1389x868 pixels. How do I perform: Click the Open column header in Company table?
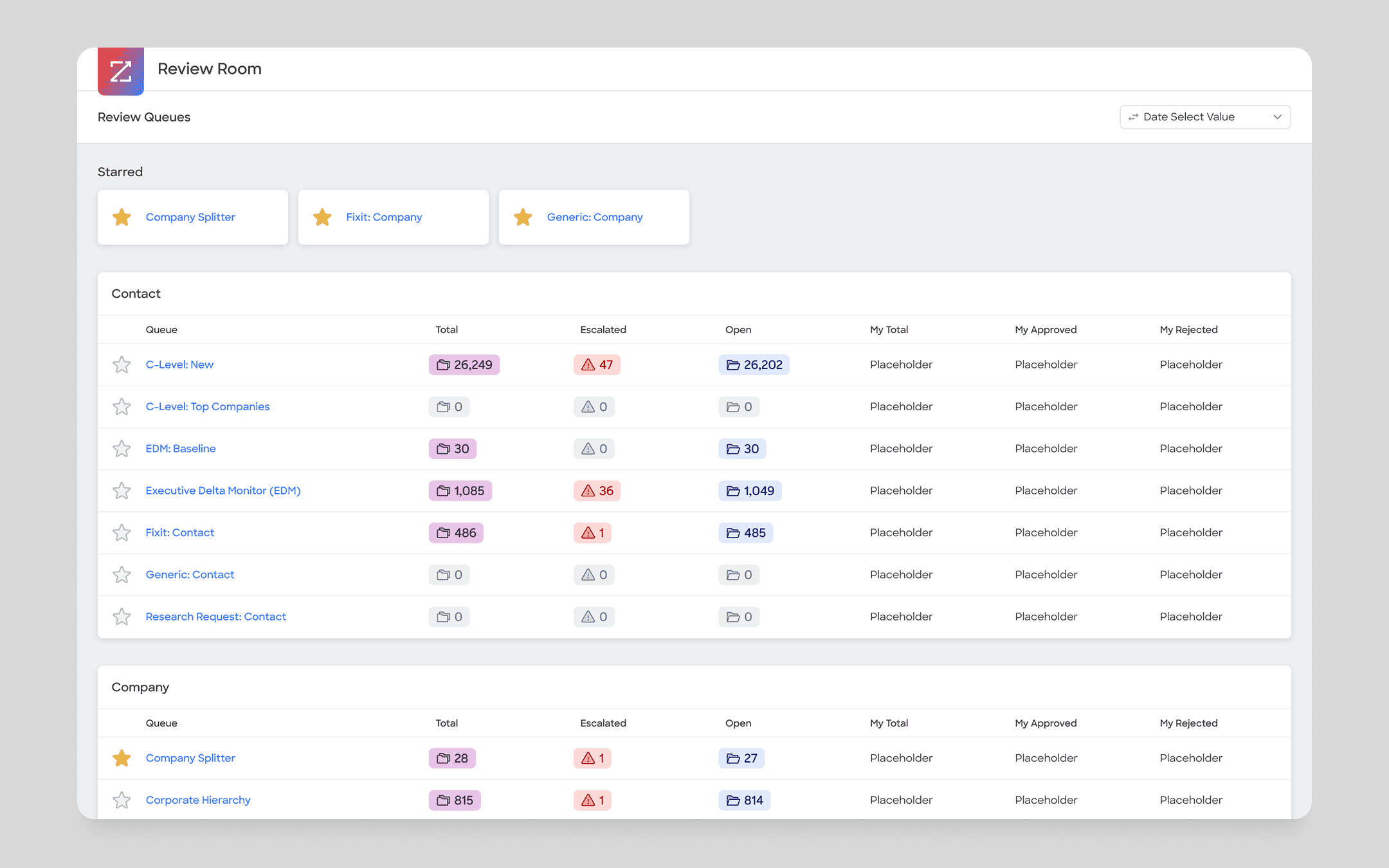coord(738,723)
